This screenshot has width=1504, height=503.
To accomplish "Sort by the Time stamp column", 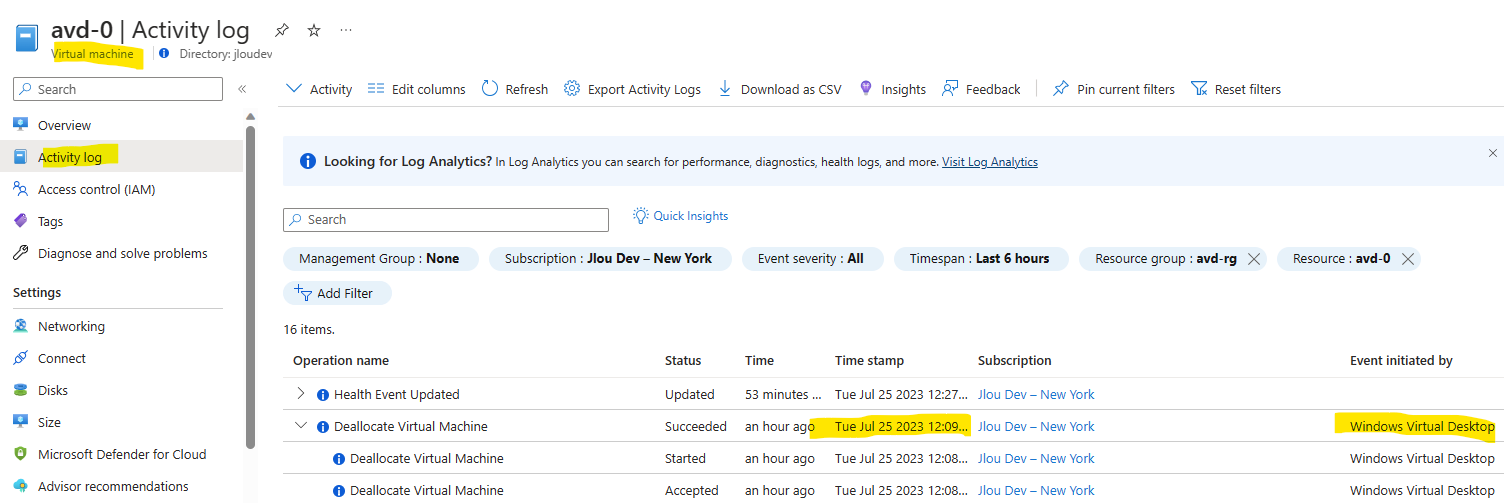I will [x=869, y=360].
